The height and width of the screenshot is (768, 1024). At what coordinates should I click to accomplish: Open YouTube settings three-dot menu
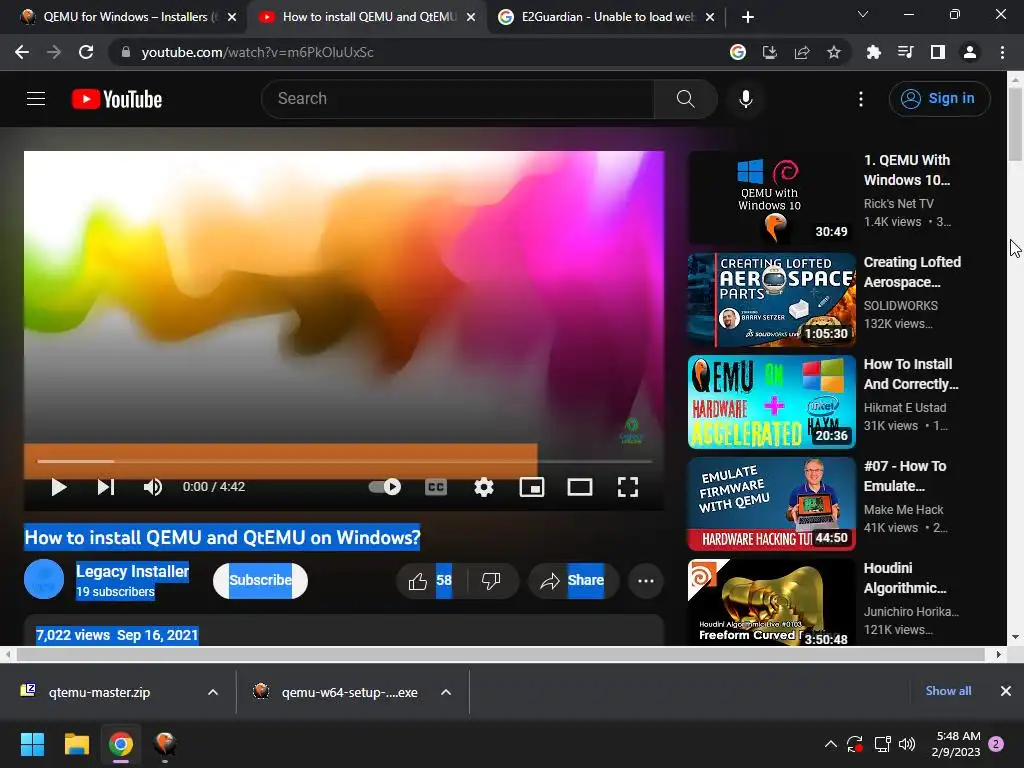pyautogui.click(x=861, y=99)
